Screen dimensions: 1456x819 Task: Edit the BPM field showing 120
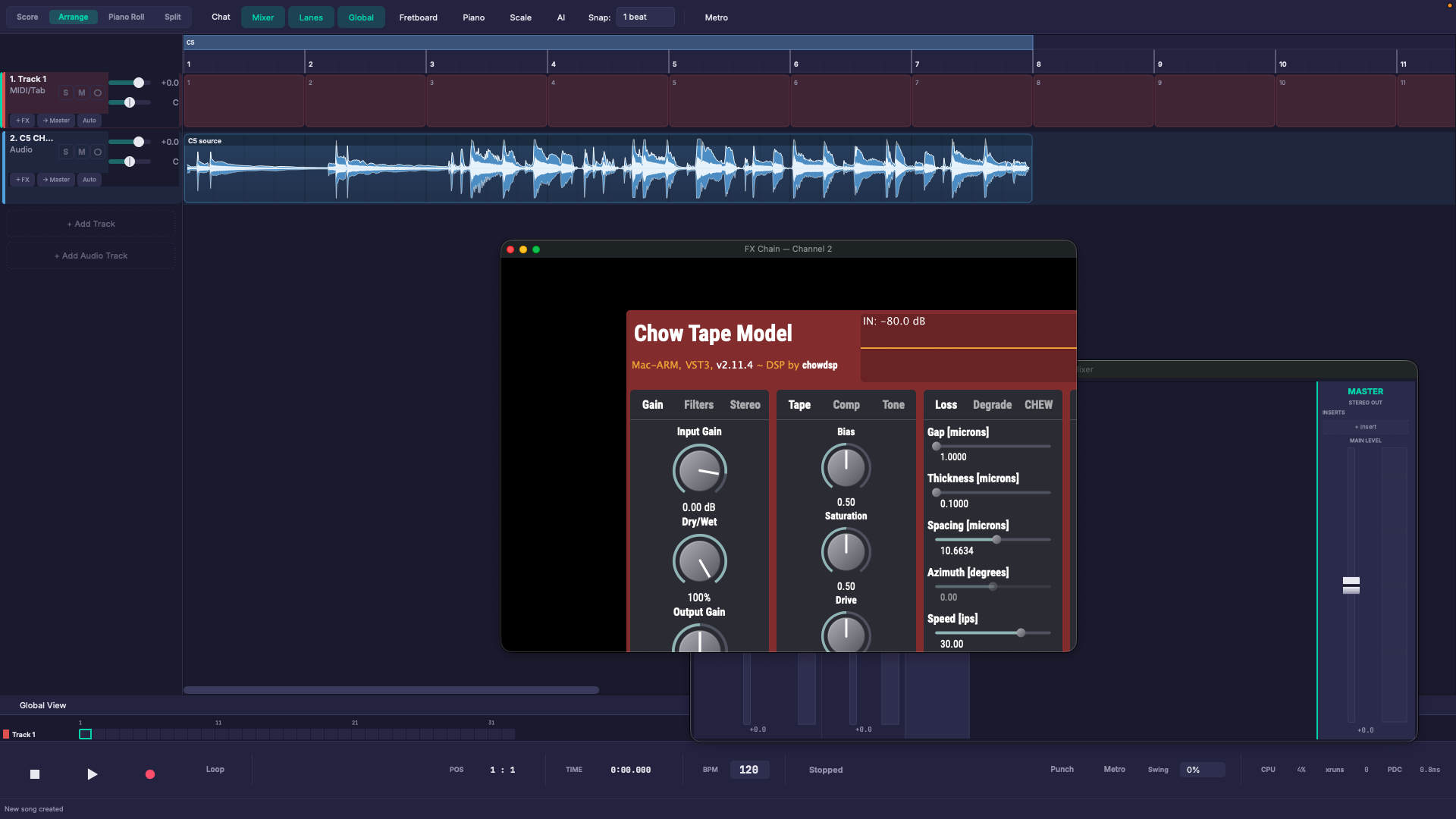[x=749, y=770]
